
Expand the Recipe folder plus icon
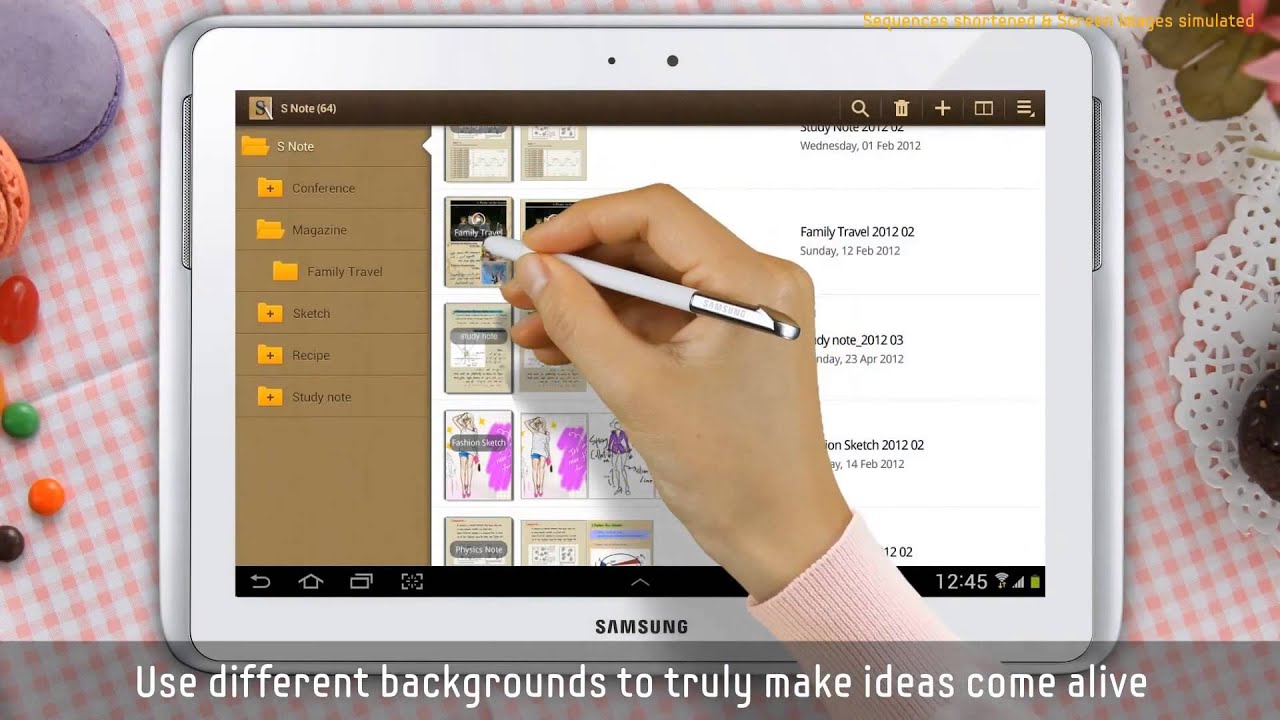tap(269, 355)
